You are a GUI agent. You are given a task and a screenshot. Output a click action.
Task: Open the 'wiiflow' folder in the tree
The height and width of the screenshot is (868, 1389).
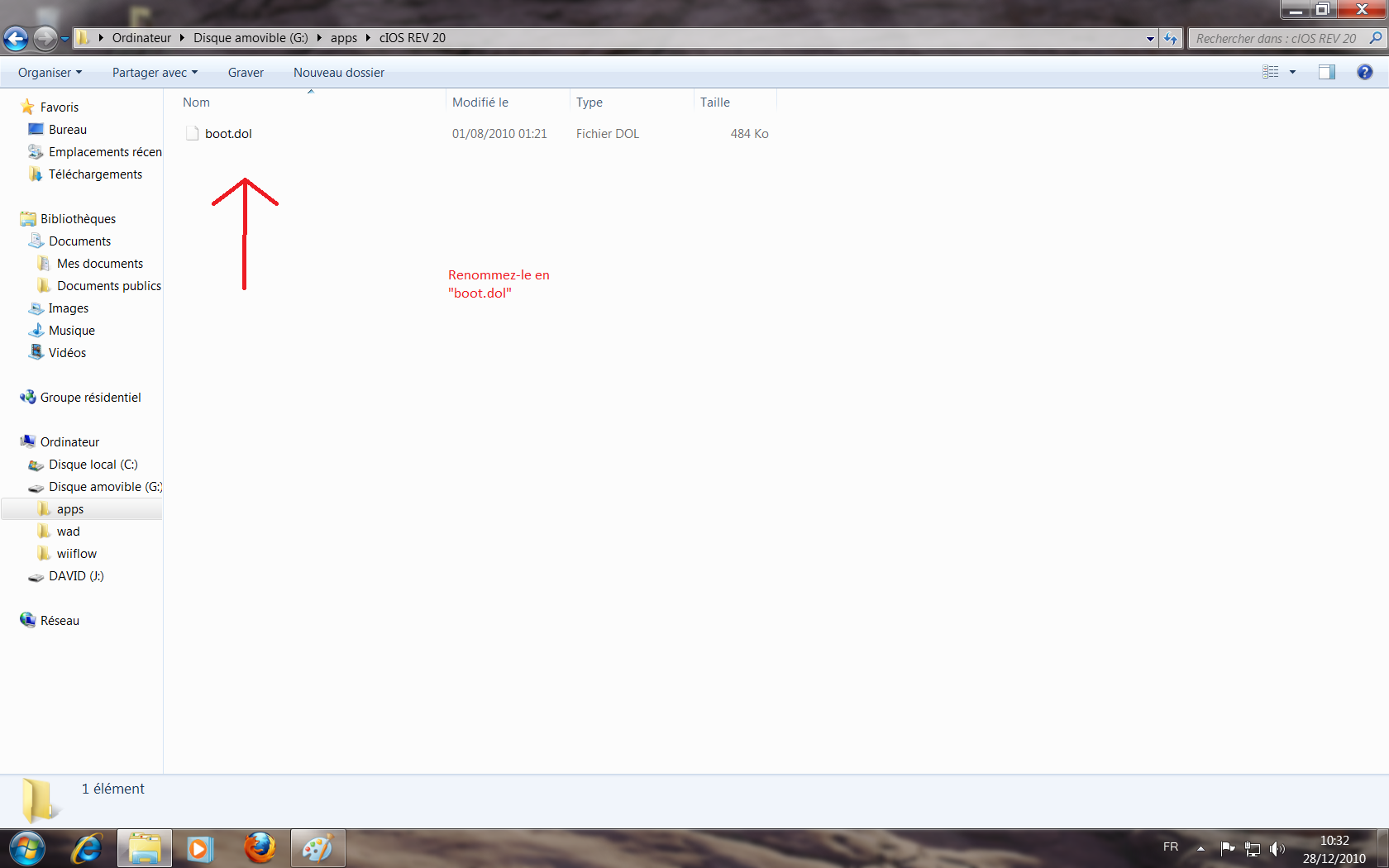point(77,554)
